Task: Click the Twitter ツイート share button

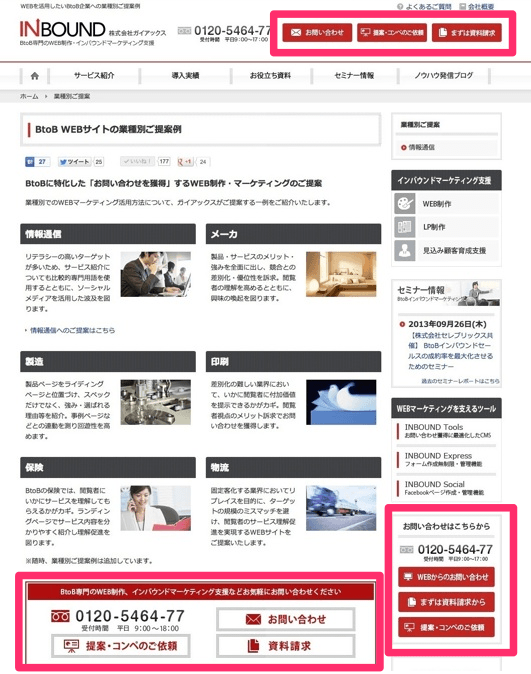Action: tap(75, 162)
